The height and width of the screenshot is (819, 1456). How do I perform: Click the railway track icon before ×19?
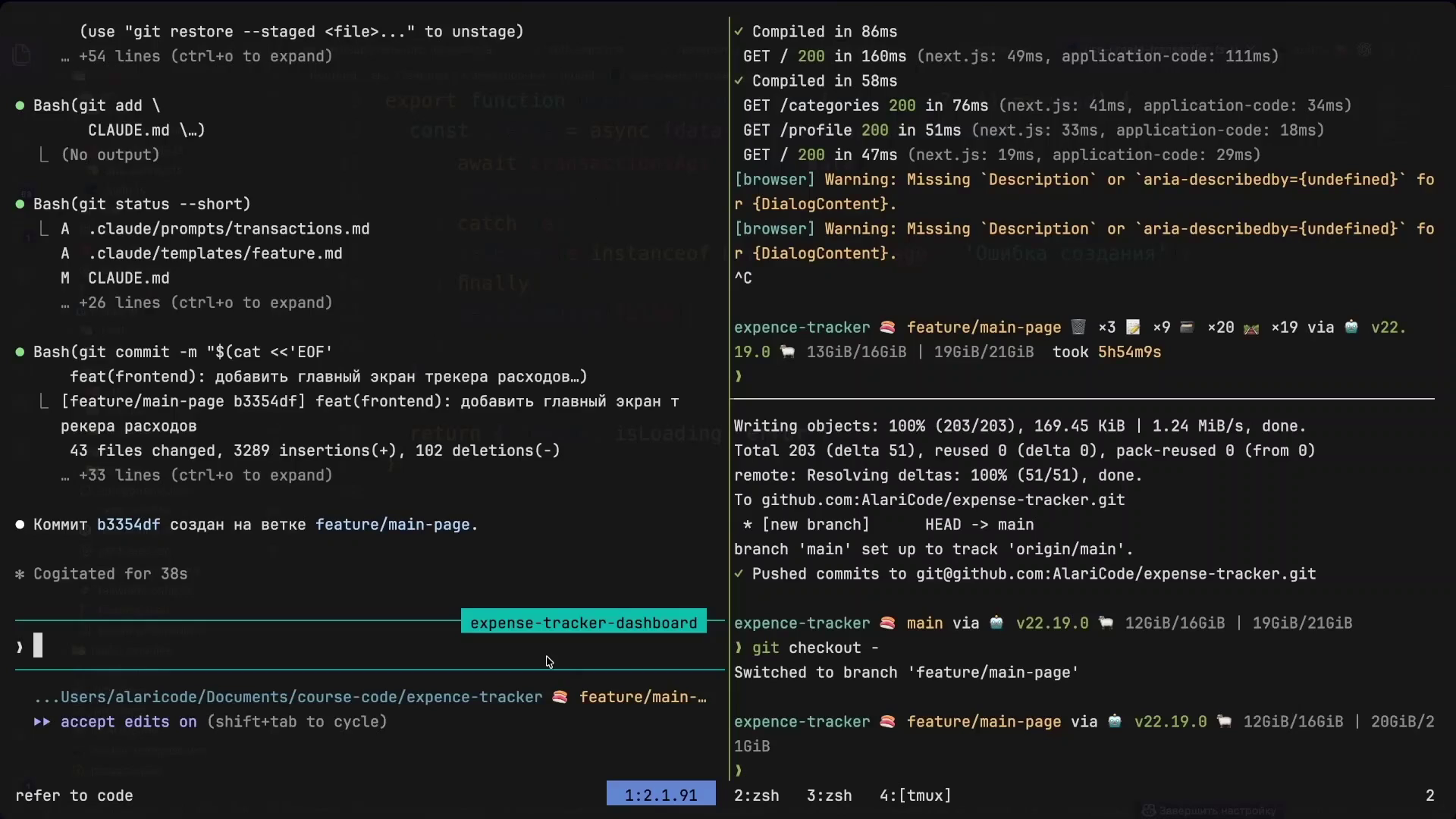tap(1251, 327)
